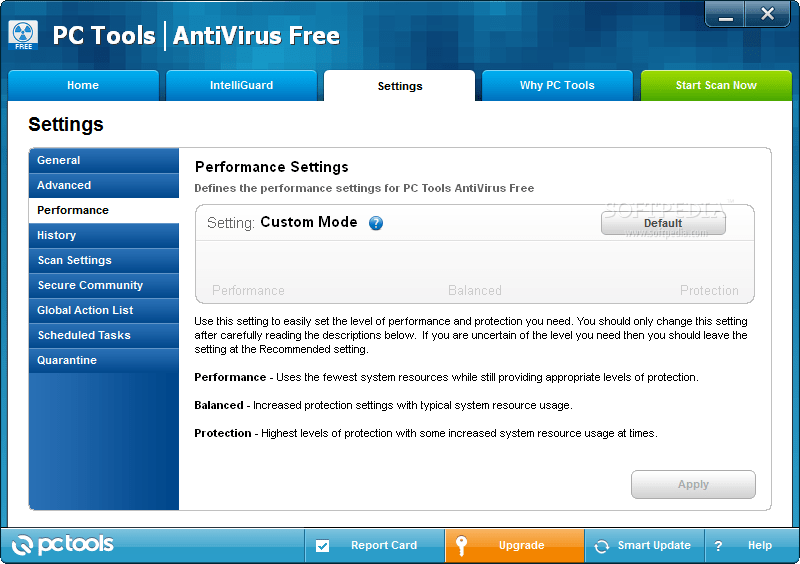800x564 pixels.
Task: Click the Report Card checkmark icon
Action: (322, 546)
